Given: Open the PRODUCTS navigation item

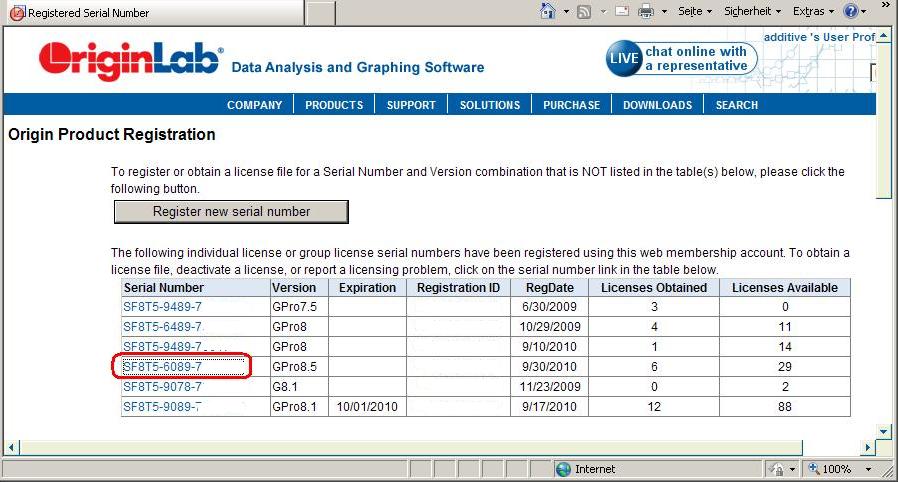Looking at the screenshot, I should coord(334,105).
